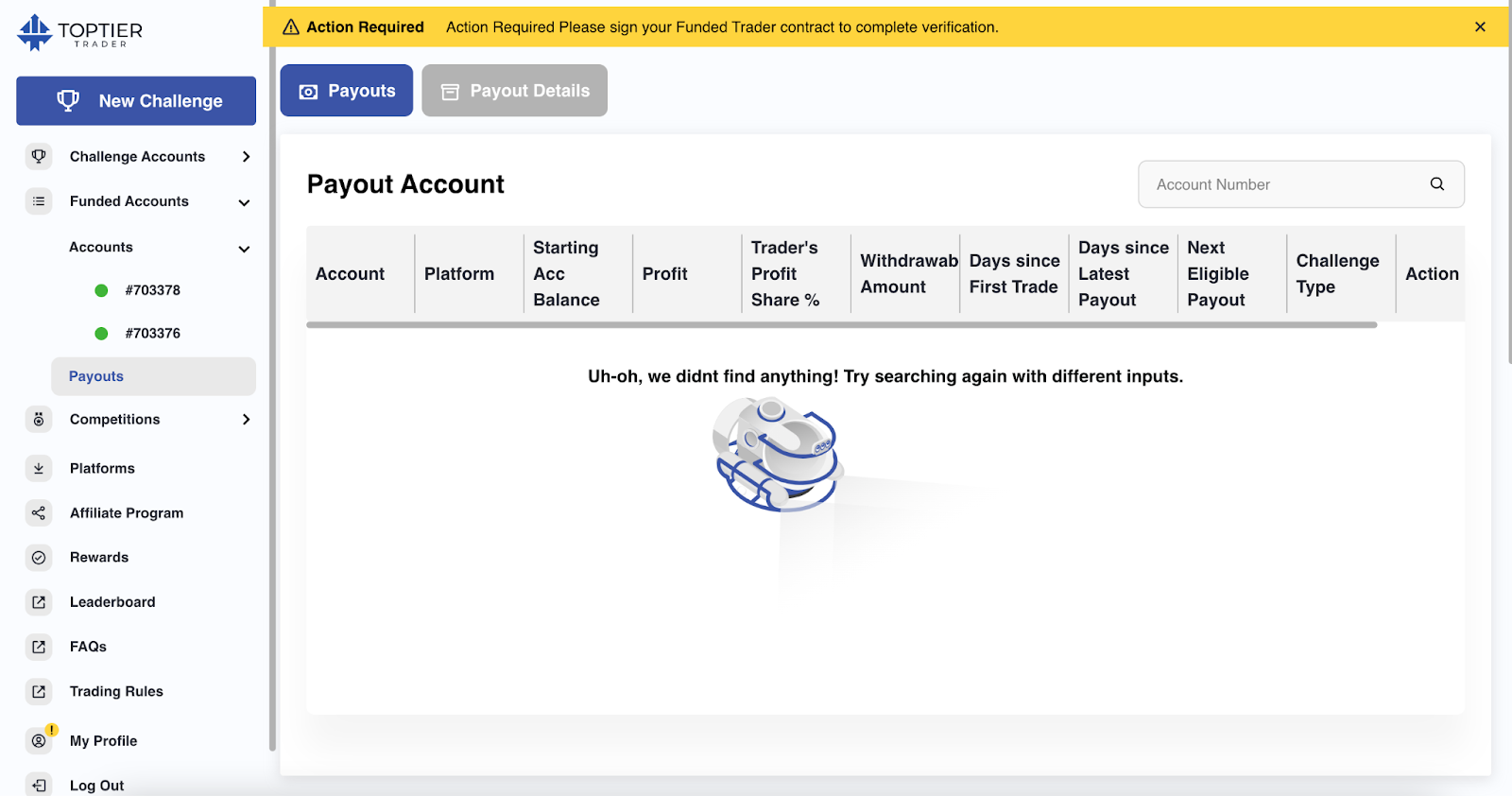The image size is (1512, 796).
Task: Collapse the Accounts list chevron
Action: point(244,249)
